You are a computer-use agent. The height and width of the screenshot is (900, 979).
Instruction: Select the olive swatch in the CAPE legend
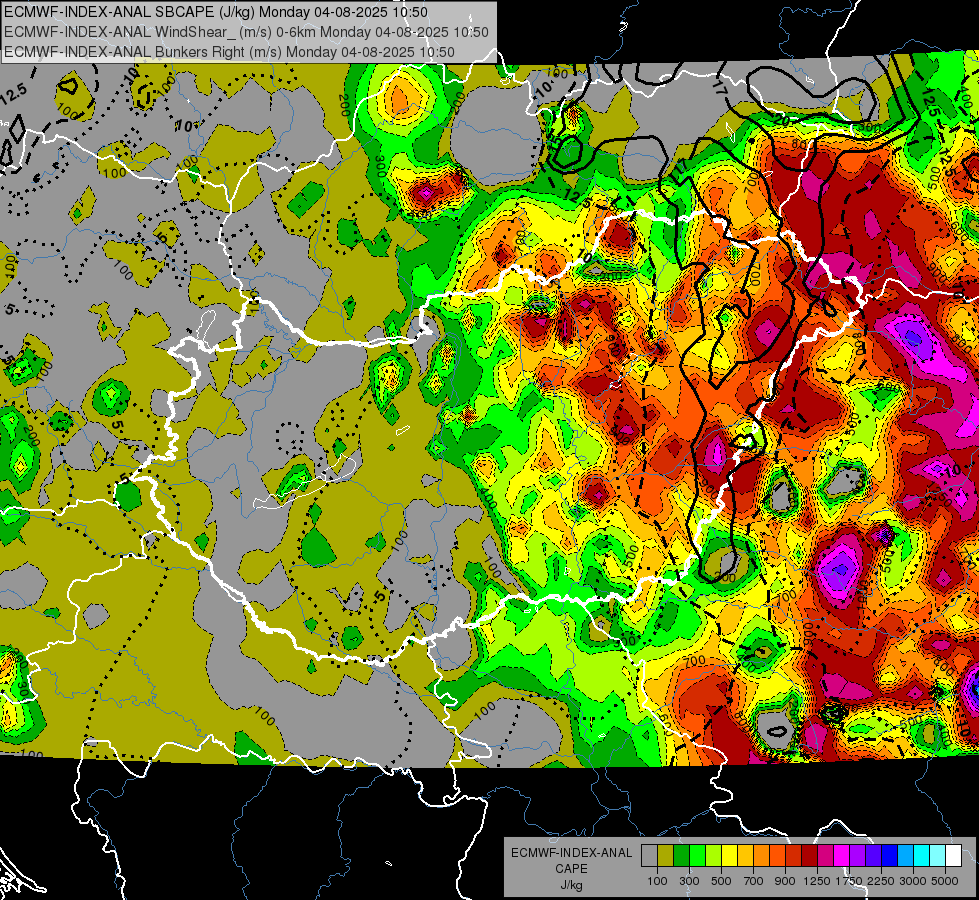(x=666, y=855)
